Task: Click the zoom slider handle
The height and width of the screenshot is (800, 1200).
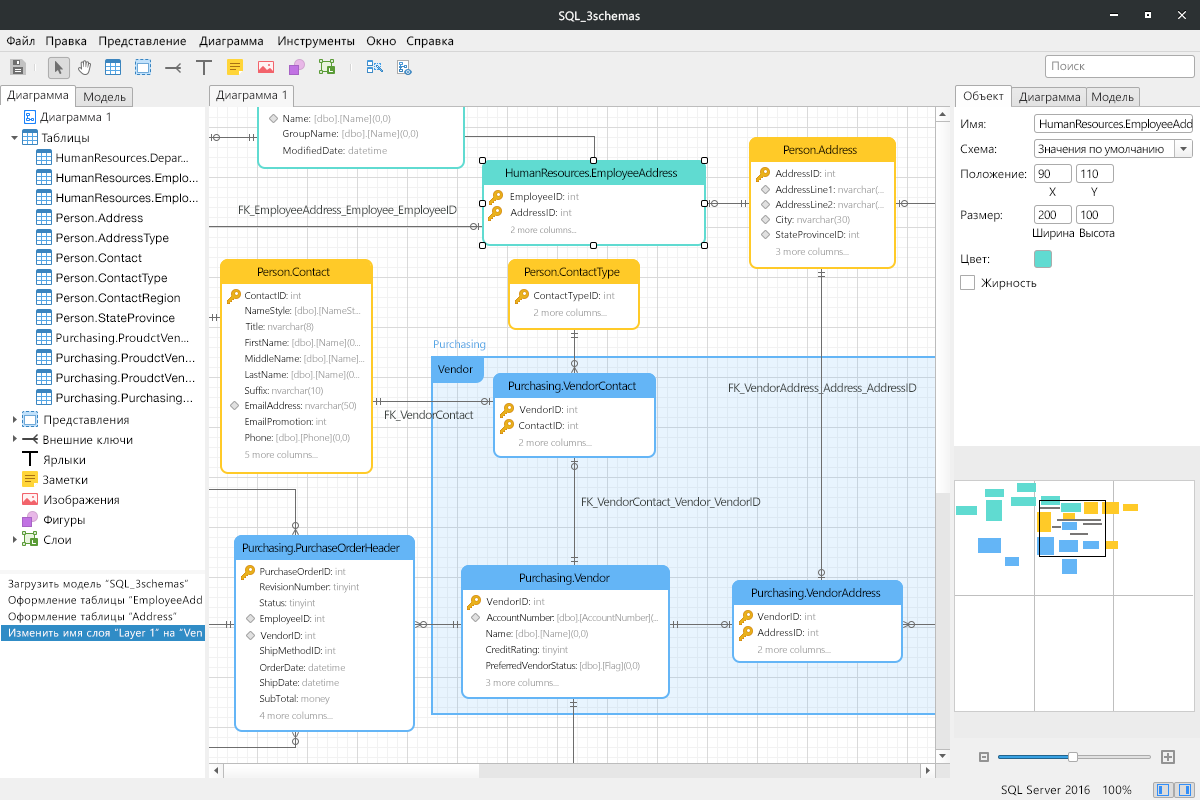Action: (1072, 757)
